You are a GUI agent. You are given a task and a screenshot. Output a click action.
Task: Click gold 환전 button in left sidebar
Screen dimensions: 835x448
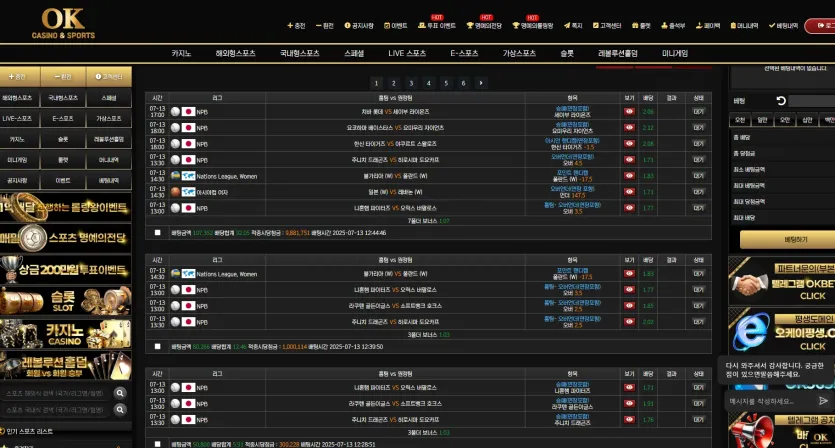[63, 77]
